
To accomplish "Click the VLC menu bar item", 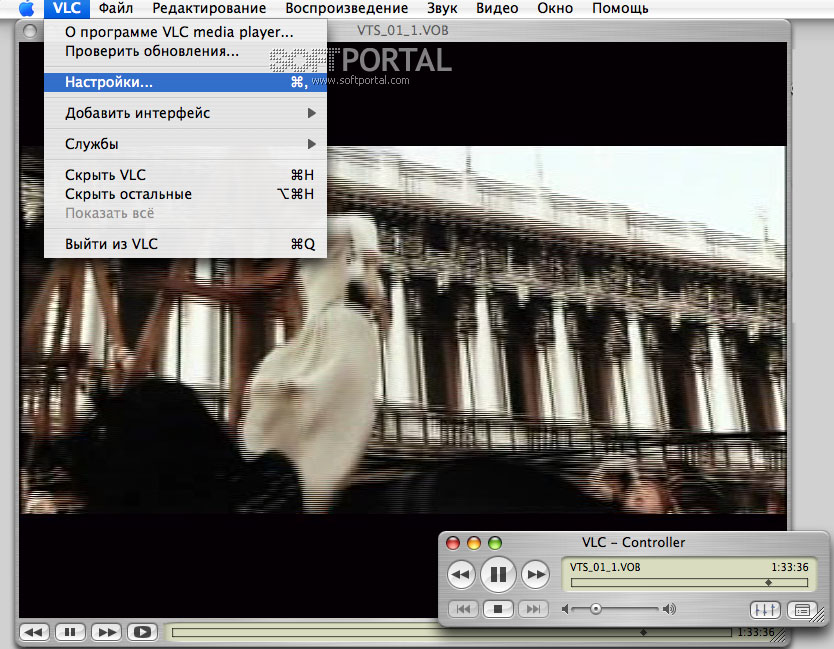I will (67, 8).
